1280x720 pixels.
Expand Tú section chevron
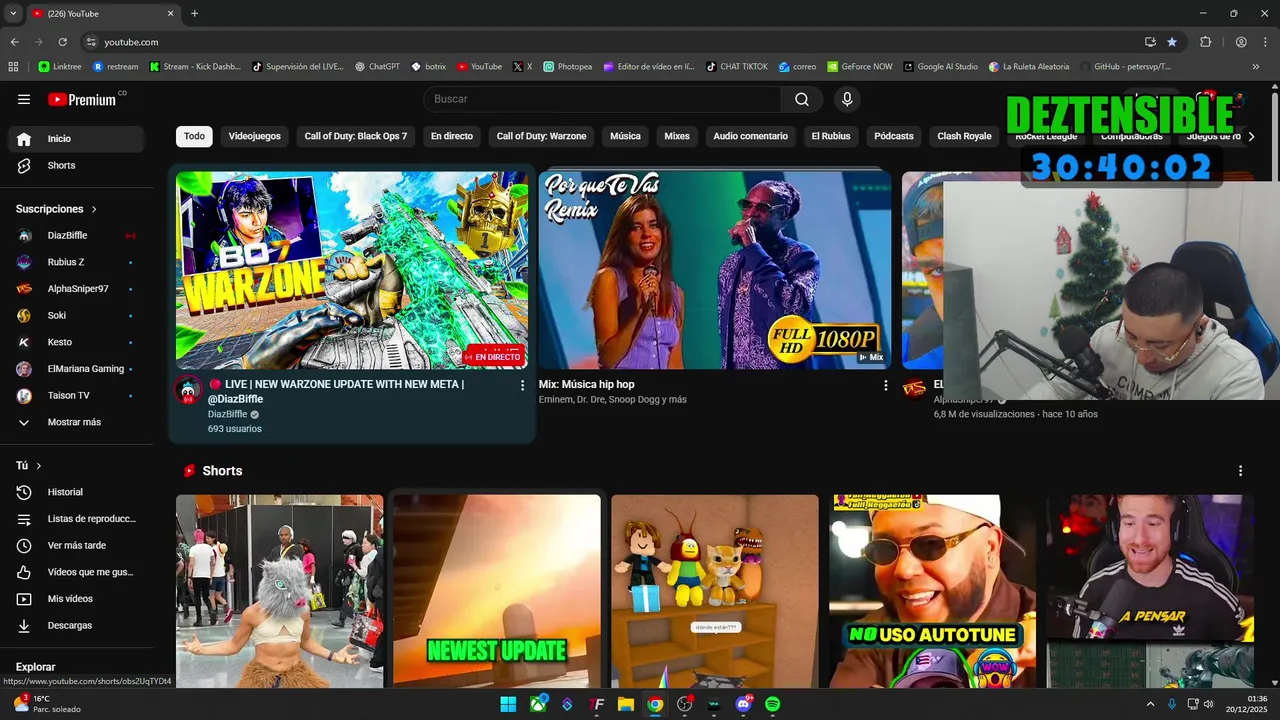tap(39, 466)
